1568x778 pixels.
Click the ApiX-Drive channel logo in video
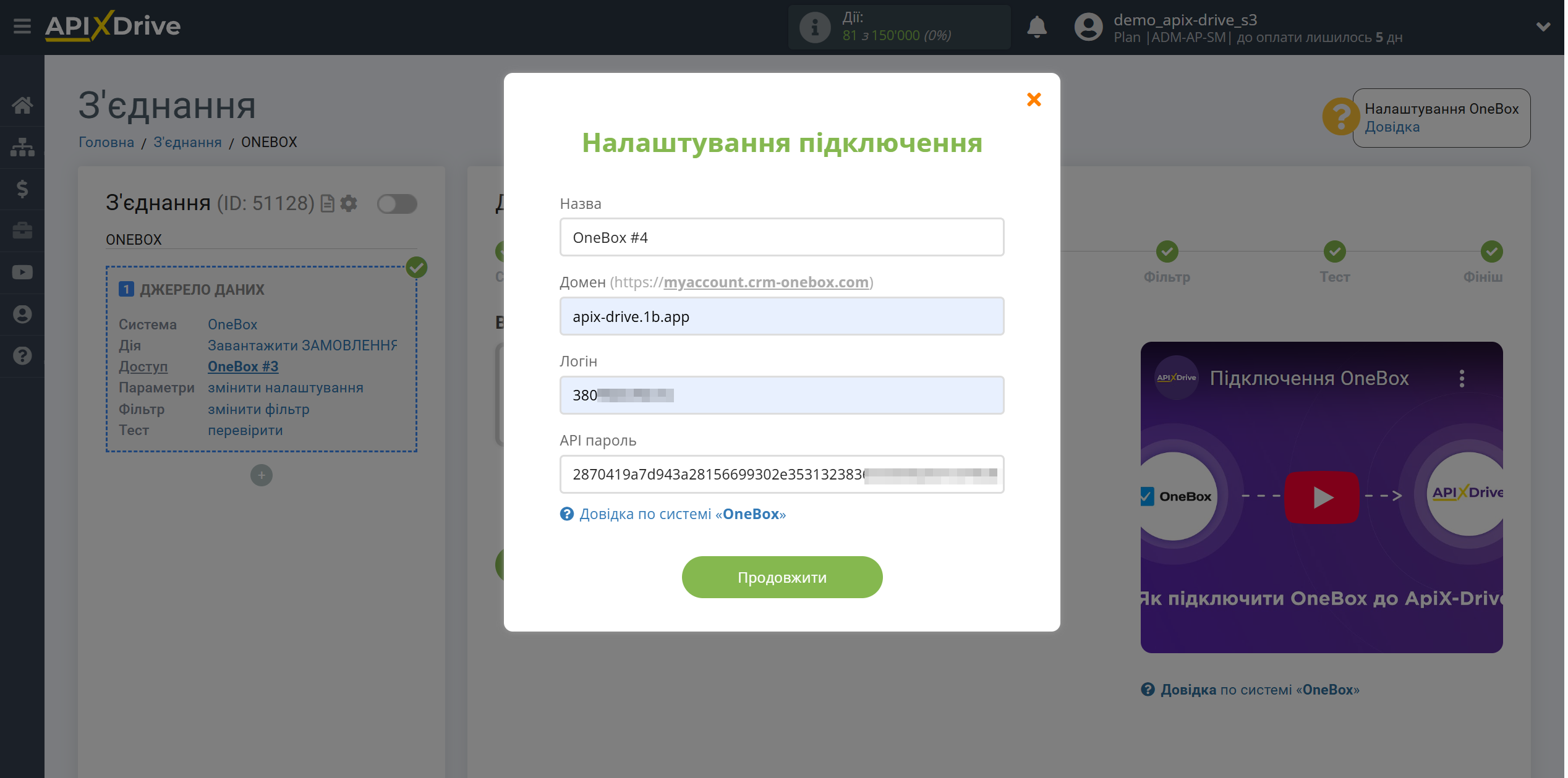point(1175,378)
